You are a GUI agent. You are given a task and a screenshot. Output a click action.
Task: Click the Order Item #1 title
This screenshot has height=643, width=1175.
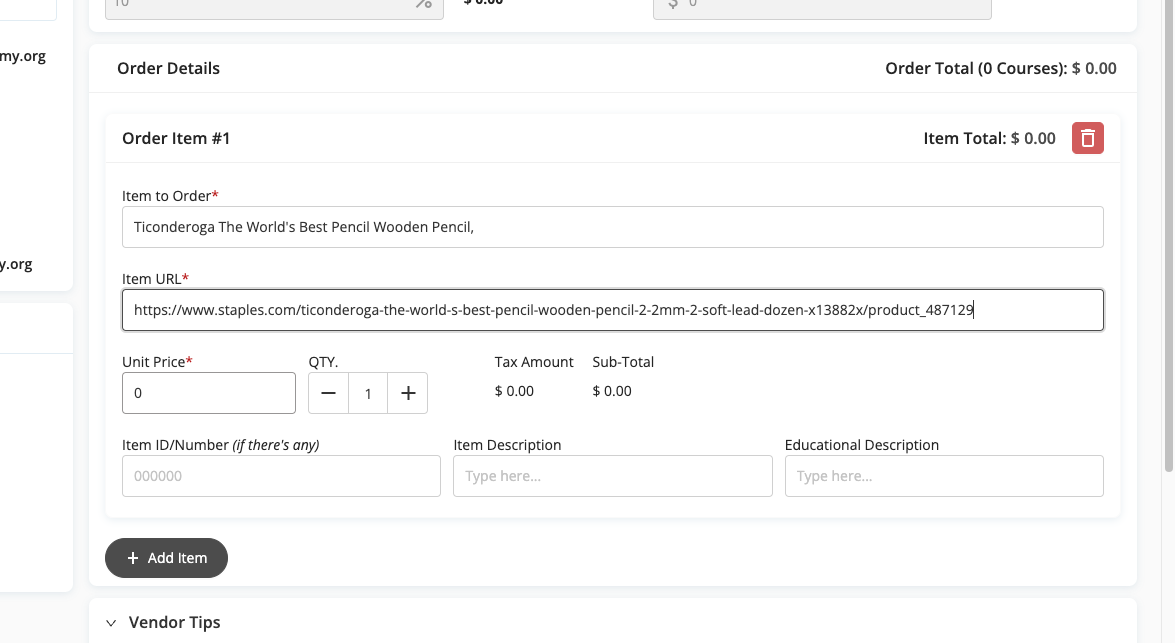click(x=176, y=138)
